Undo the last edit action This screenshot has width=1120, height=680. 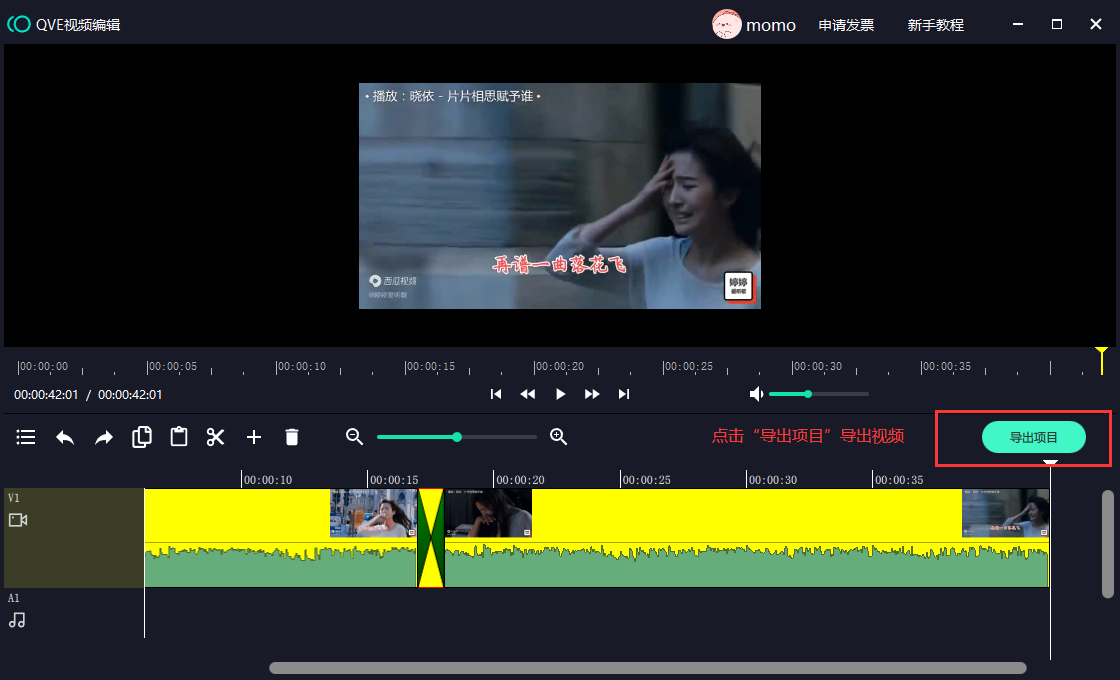click(x=65, y=437)
